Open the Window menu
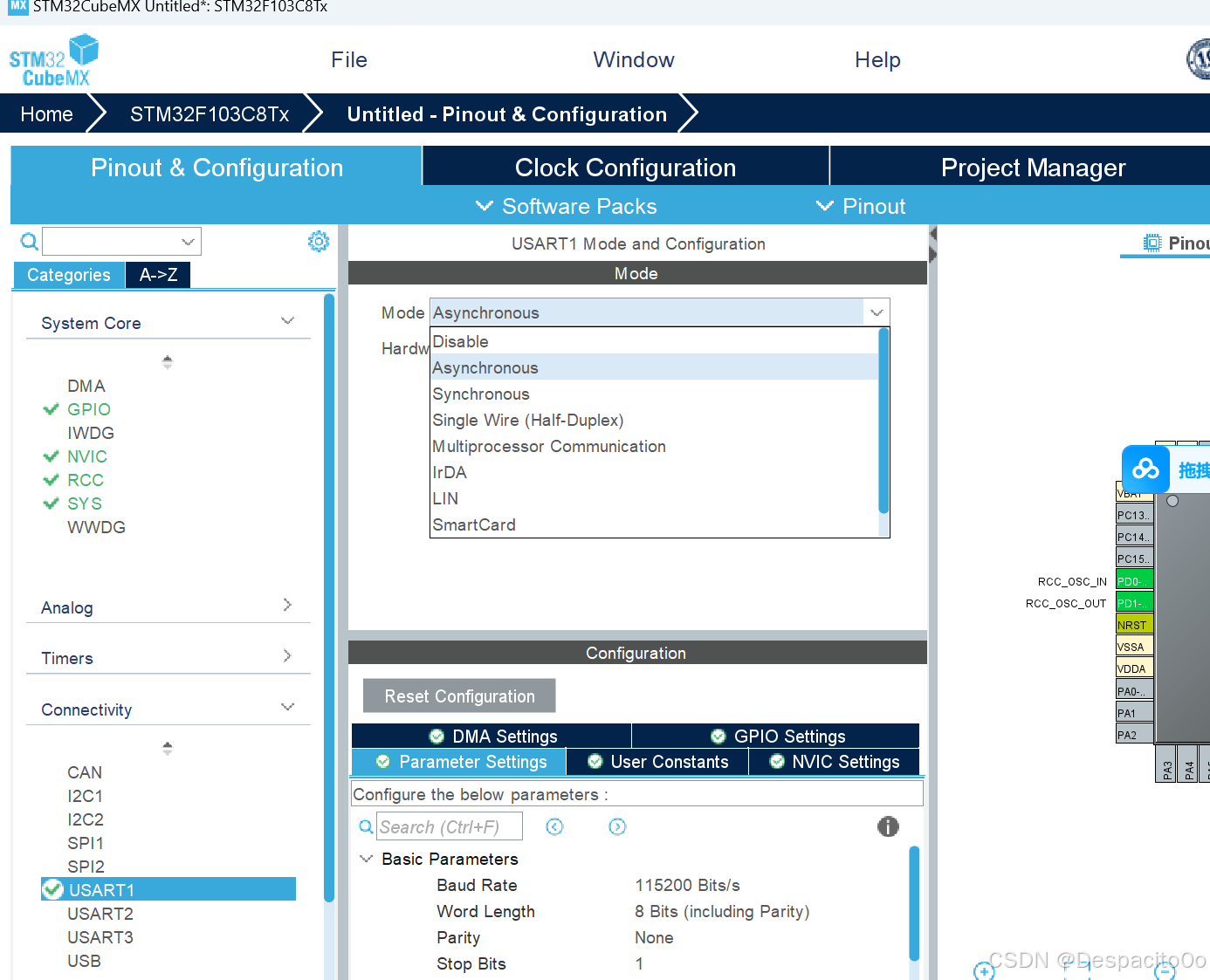Image resolution: width=1210 pixels, height=980 pixels. (634, 59)
